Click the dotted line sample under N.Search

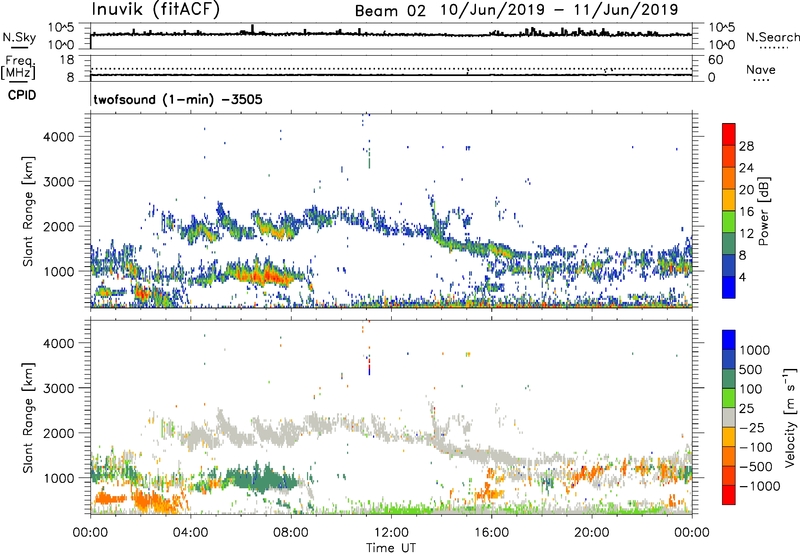(x=774, y=48)
